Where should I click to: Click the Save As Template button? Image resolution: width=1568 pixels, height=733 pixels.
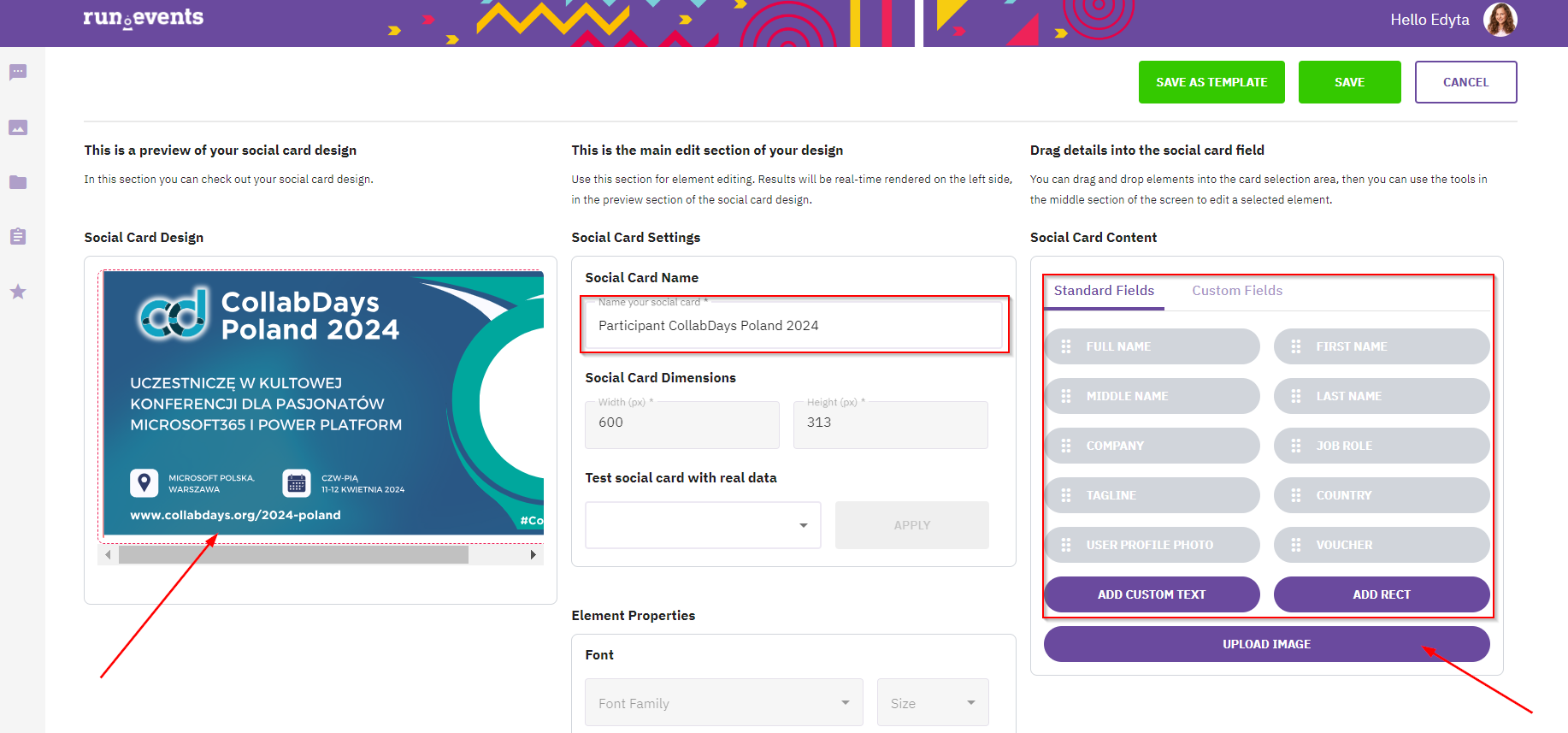coord(1211,82)
